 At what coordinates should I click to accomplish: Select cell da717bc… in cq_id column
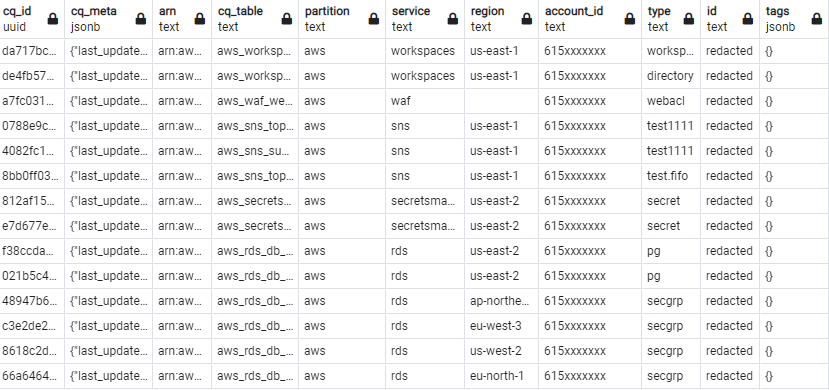click(32, 51)
